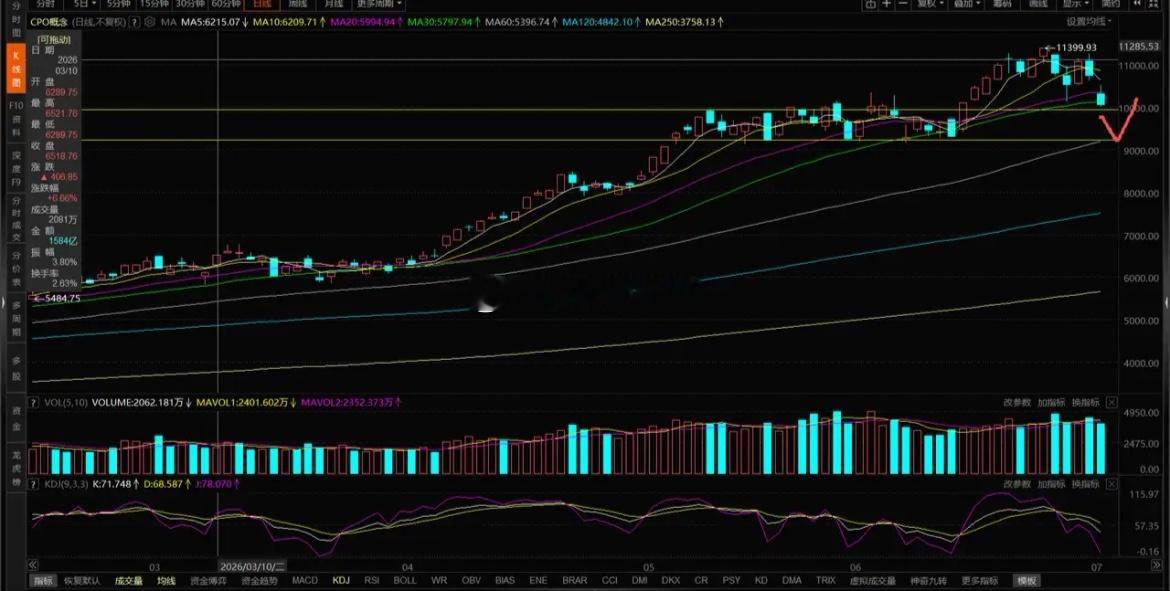The image size is (1170, 591).
Task: Open the 设置均线 dropdown
Action: (1088, 22)
